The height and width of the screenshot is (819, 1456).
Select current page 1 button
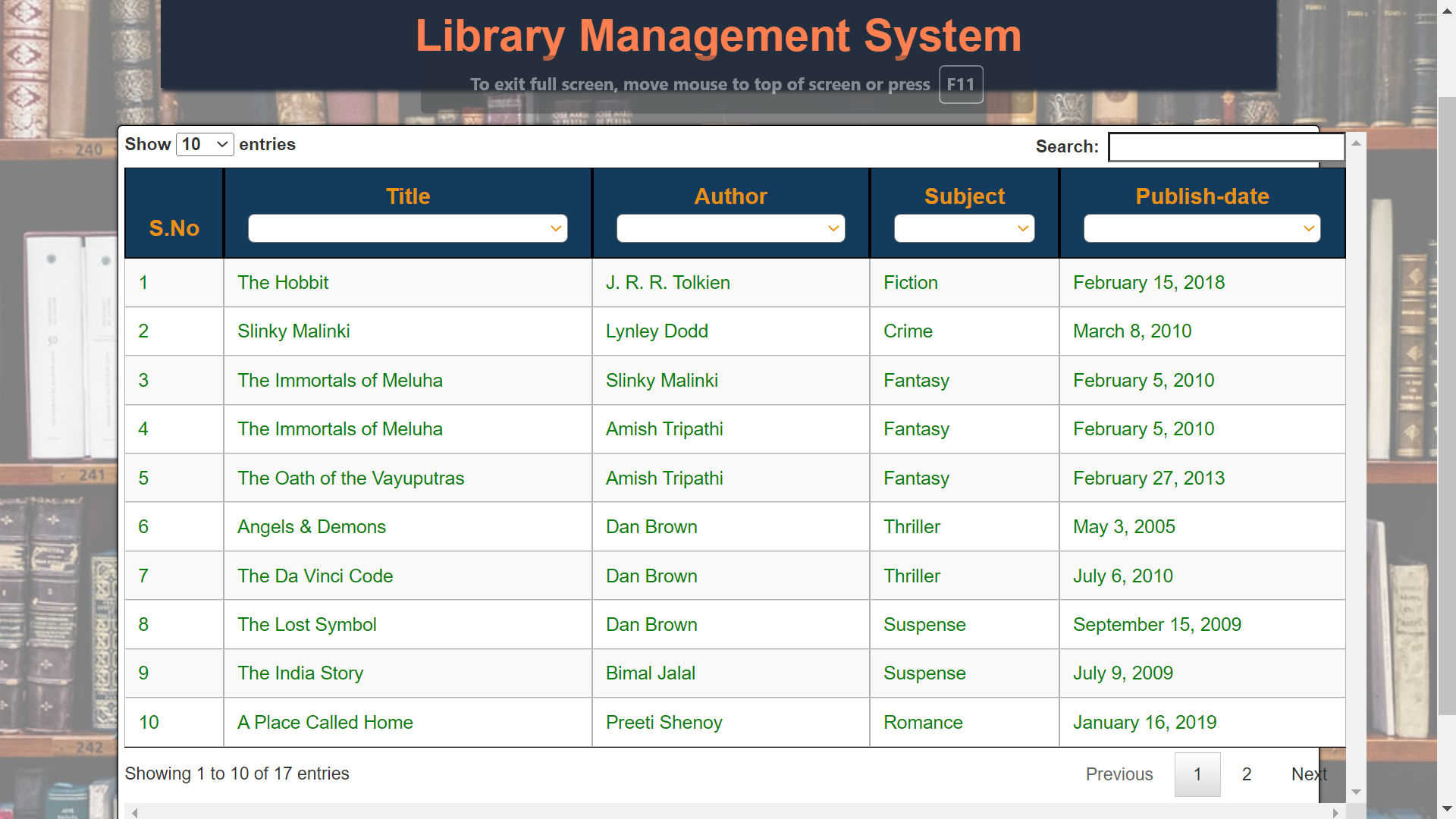tap(1197, 774)
